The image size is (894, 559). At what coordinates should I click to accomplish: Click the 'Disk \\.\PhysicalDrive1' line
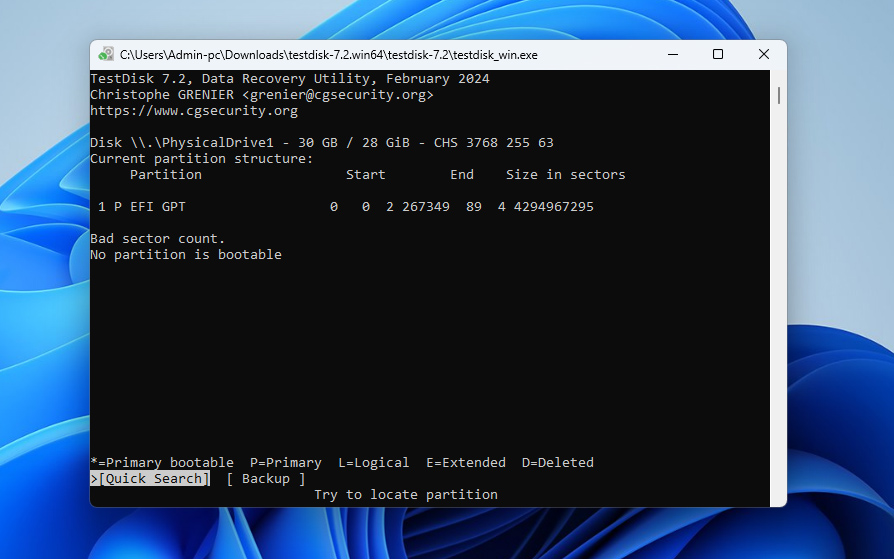322,143
